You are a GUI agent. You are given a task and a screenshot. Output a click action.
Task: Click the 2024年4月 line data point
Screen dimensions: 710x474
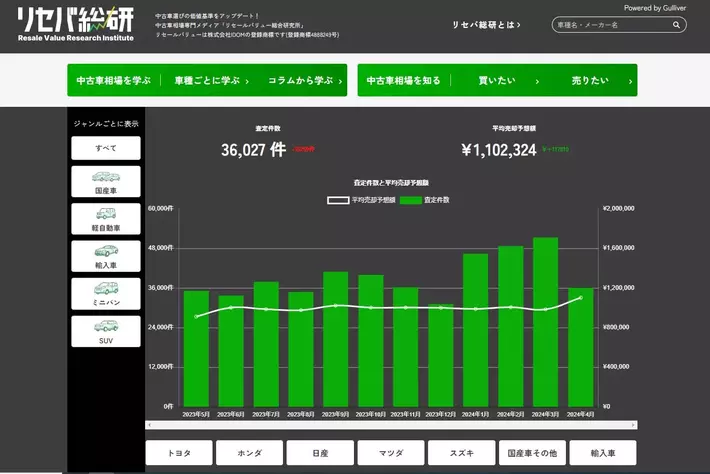click(580, 298)
